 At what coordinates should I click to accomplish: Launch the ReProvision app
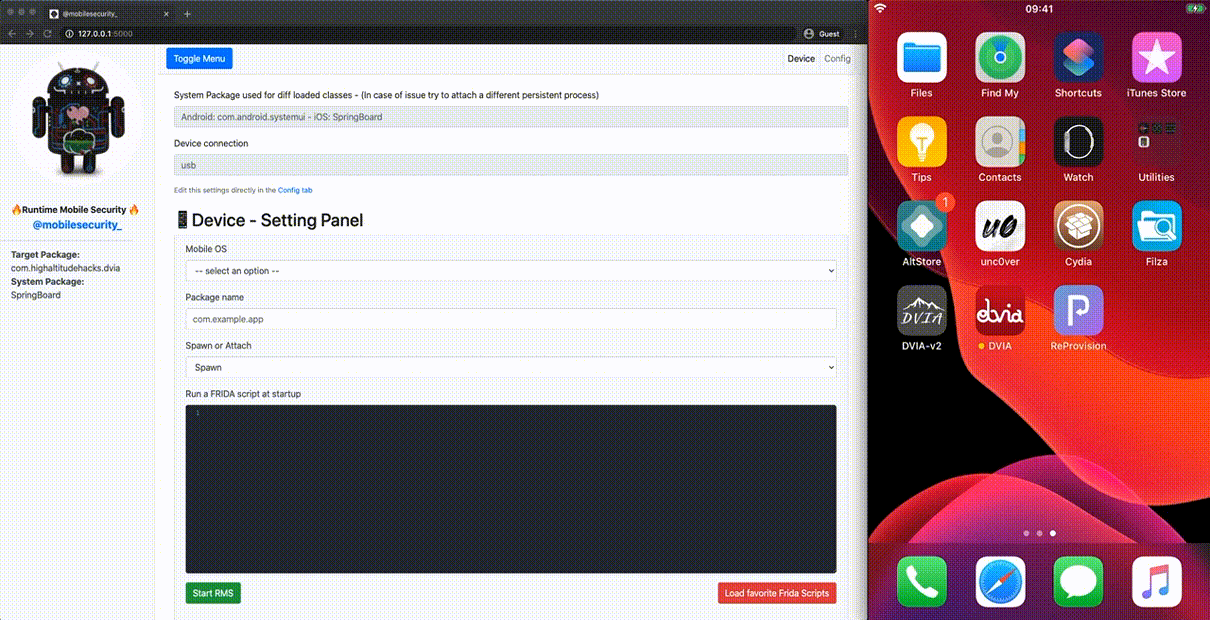click(1078, 311)
